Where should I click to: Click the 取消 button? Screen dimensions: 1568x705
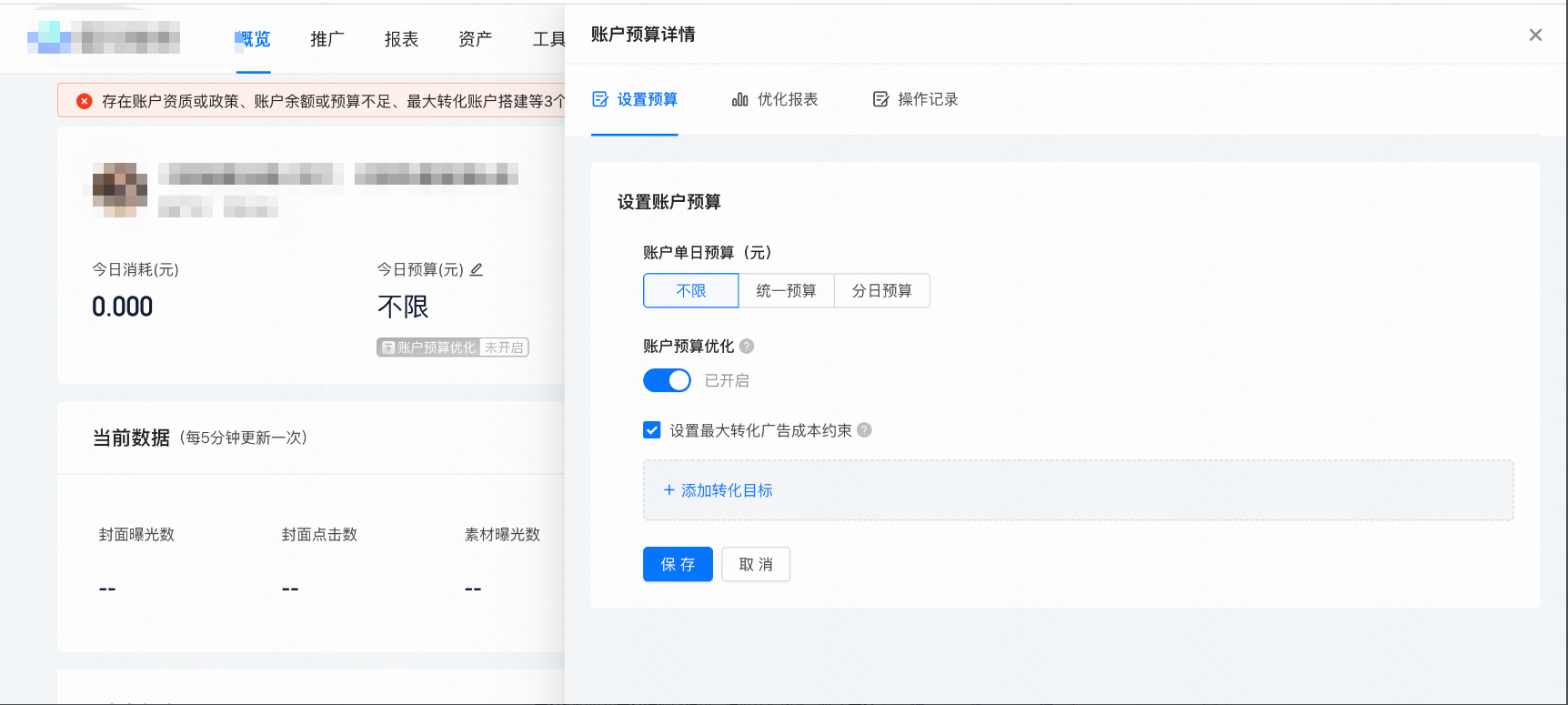pyautogui.click(x=756, y=564)
